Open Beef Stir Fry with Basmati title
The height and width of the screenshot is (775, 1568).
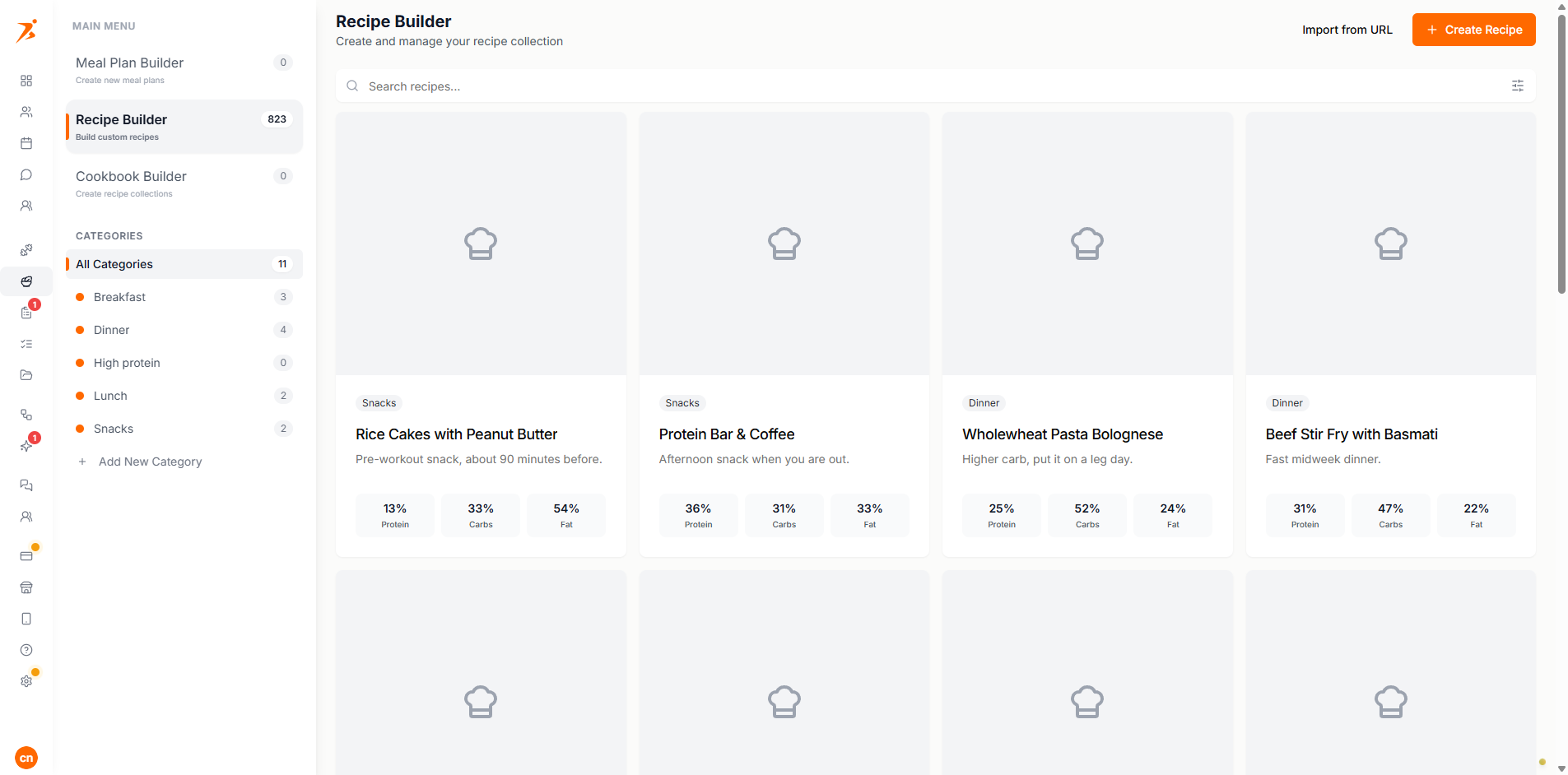pos(1352,434)
